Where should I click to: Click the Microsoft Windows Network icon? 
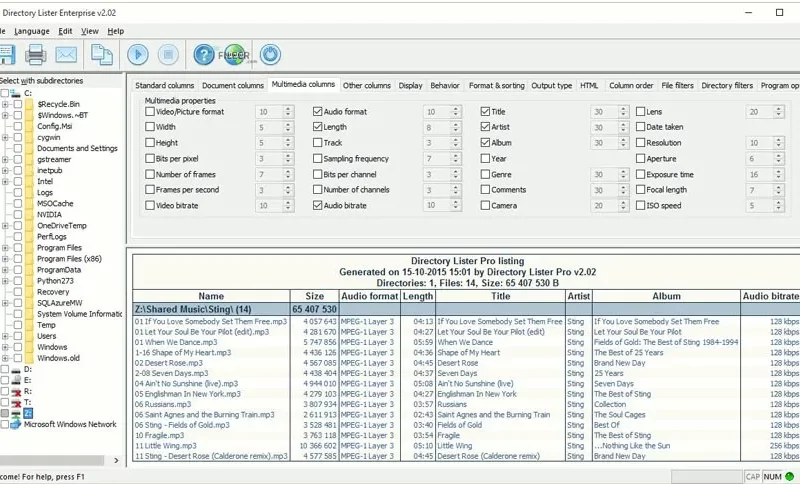click(16, 424)
